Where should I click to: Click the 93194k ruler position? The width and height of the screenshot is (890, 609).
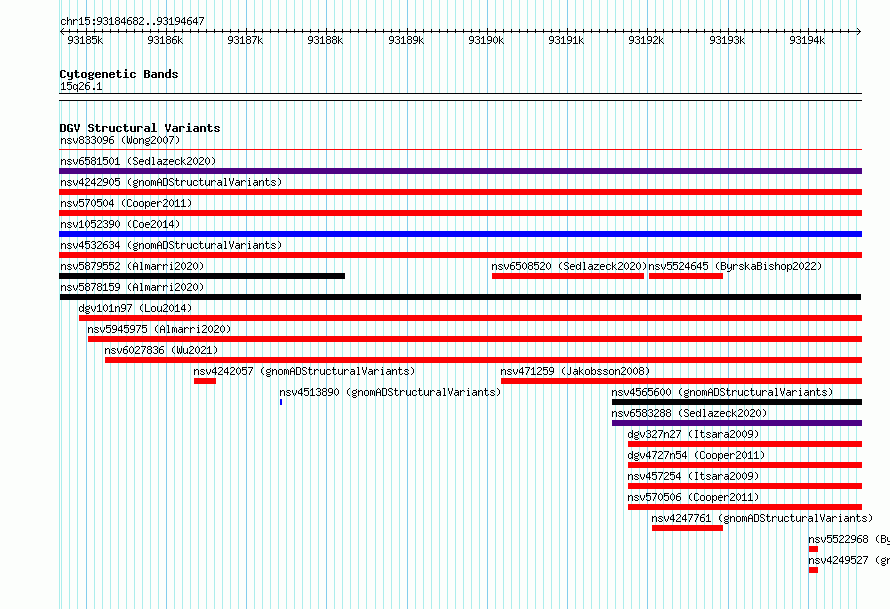tap(807, 40)
